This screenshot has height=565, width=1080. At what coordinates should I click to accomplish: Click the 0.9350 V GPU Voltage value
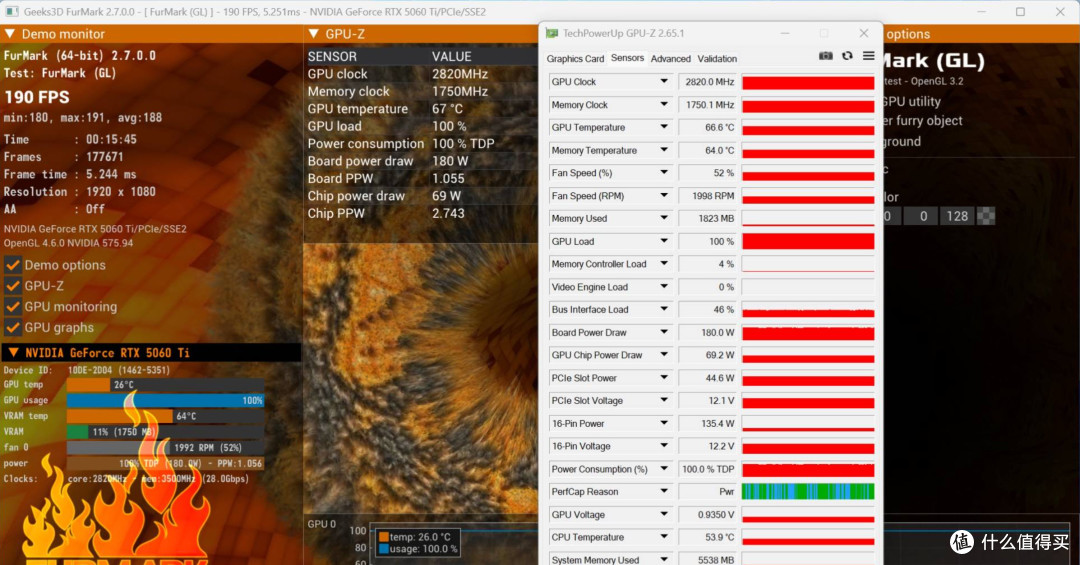[707, 515]
